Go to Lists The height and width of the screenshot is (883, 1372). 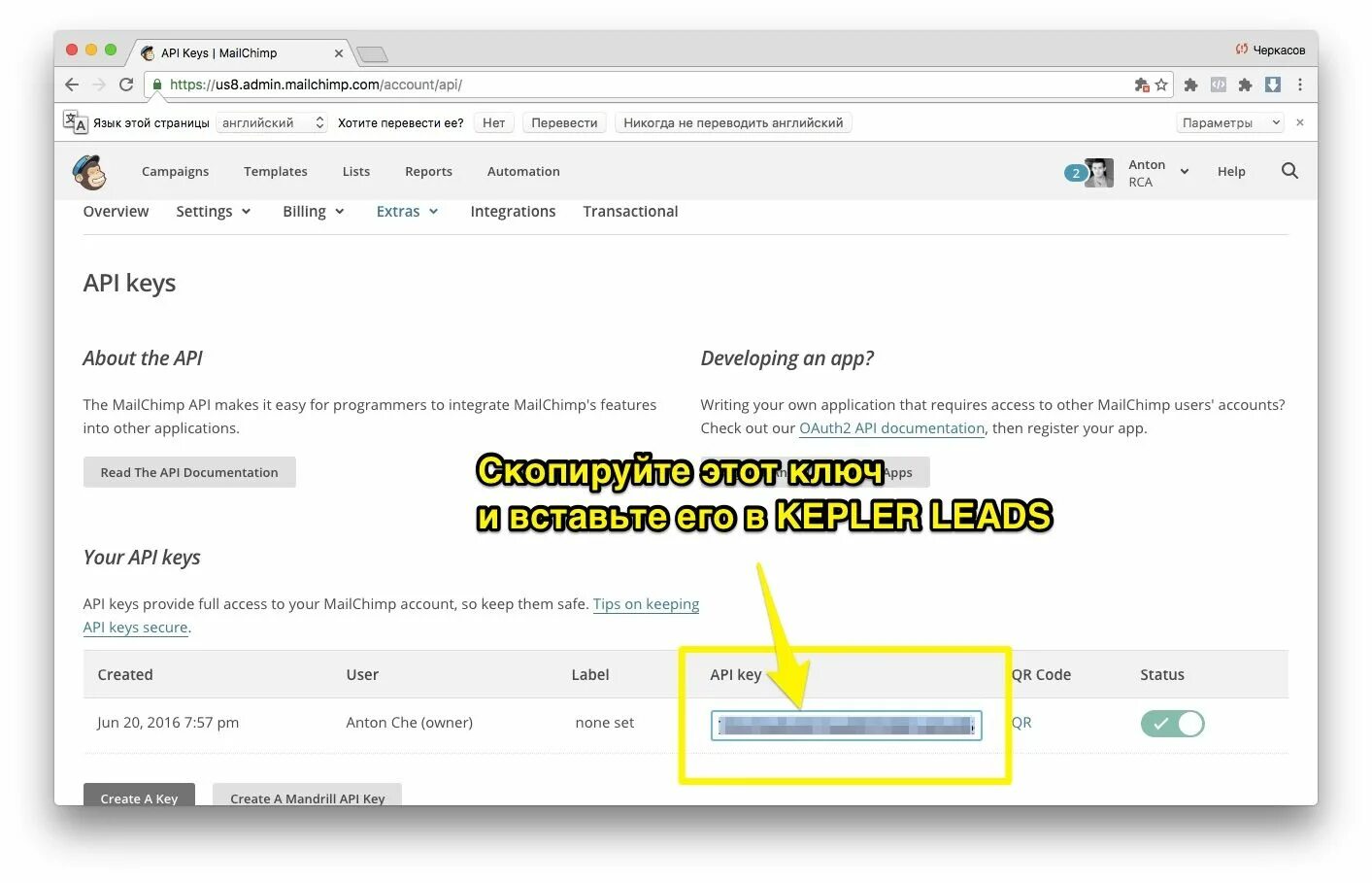(x=356, y=172)
